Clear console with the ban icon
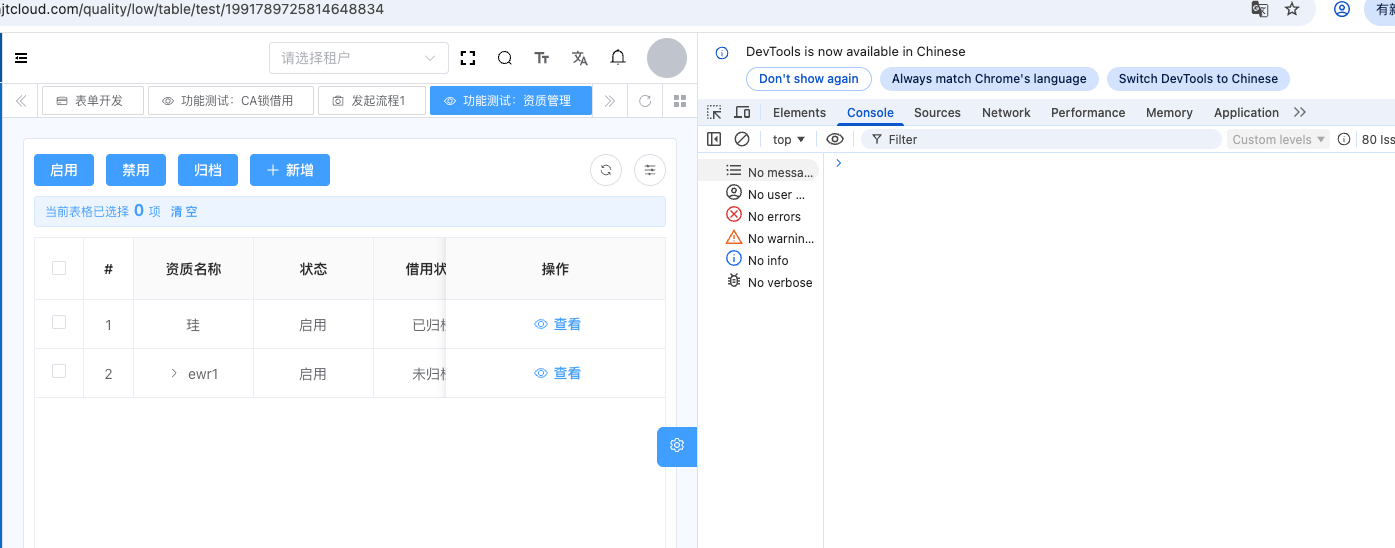The image size is (1395, 548). coord(742,140)
